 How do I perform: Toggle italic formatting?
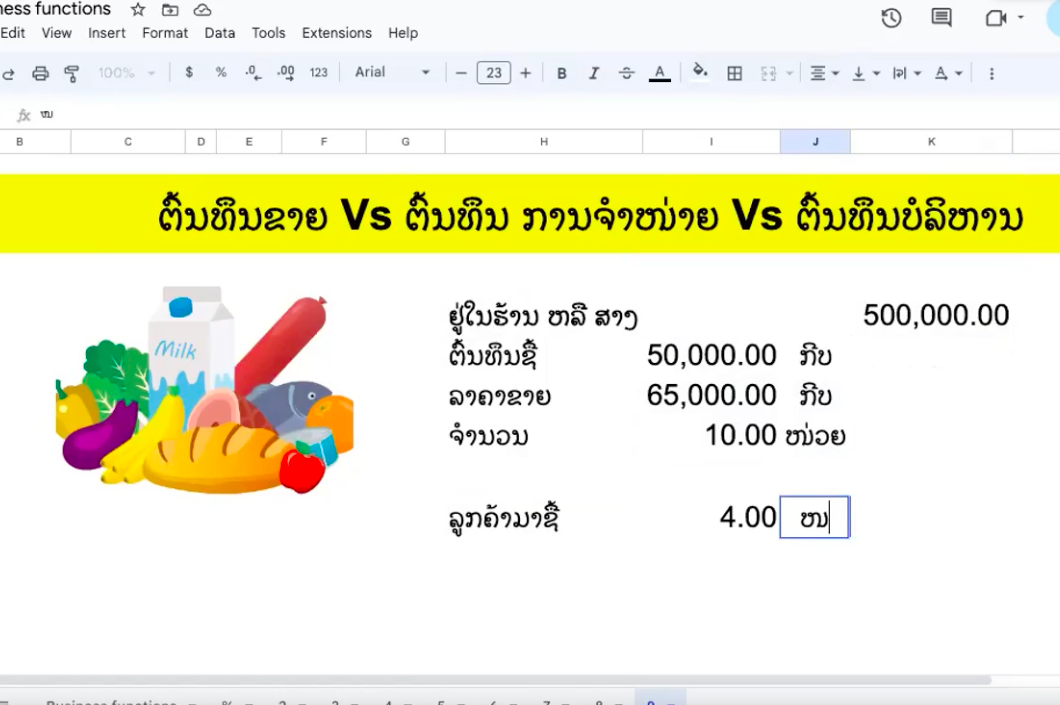[x=594, y=73]
